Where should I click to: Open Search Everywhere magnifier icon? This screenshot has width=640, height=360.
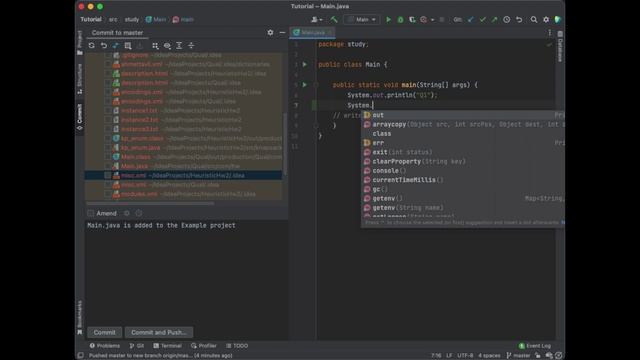click(x=534, y=19)
